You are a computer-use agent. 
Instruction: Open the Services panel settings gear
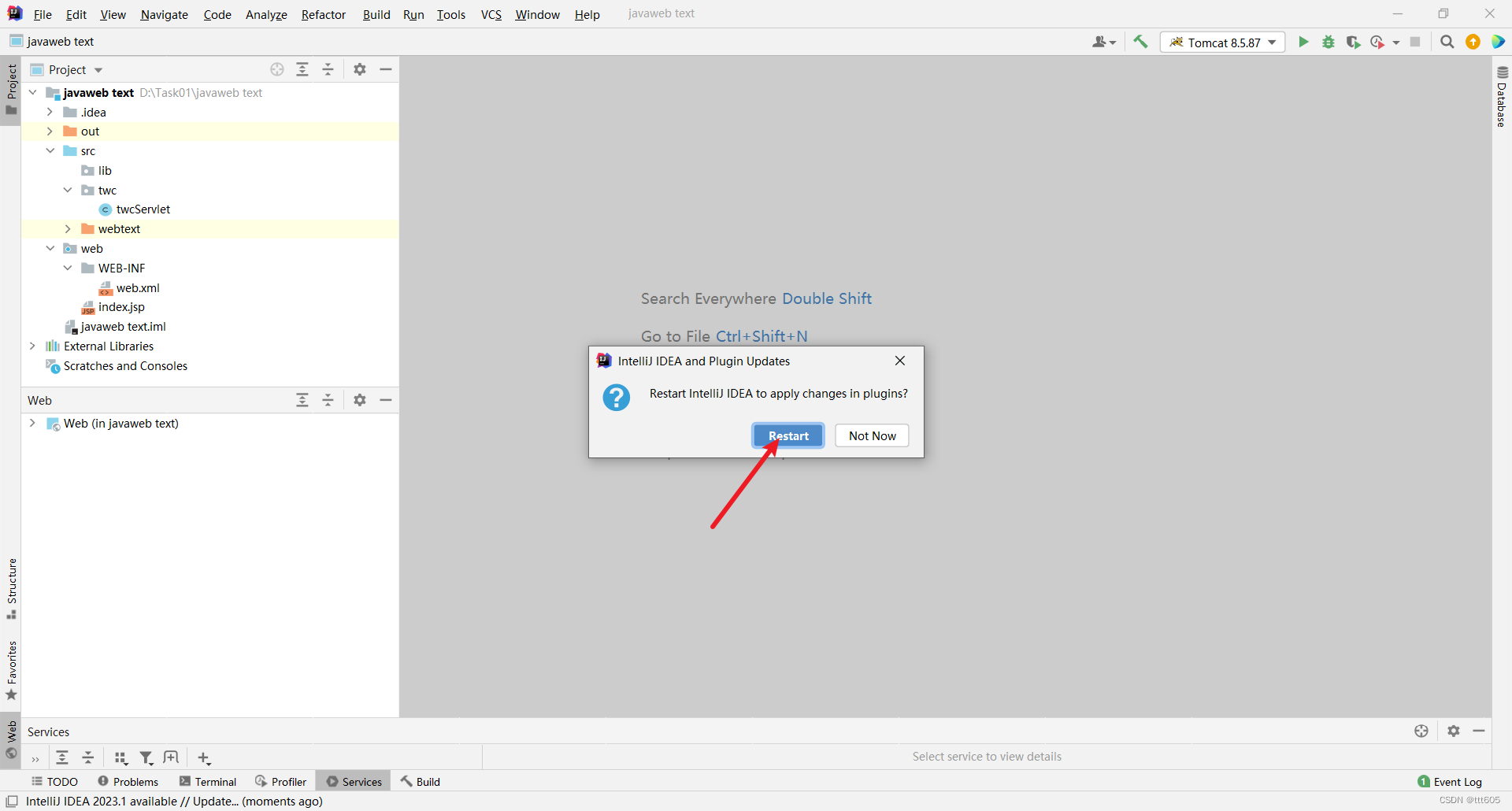tap(1454, 731)
